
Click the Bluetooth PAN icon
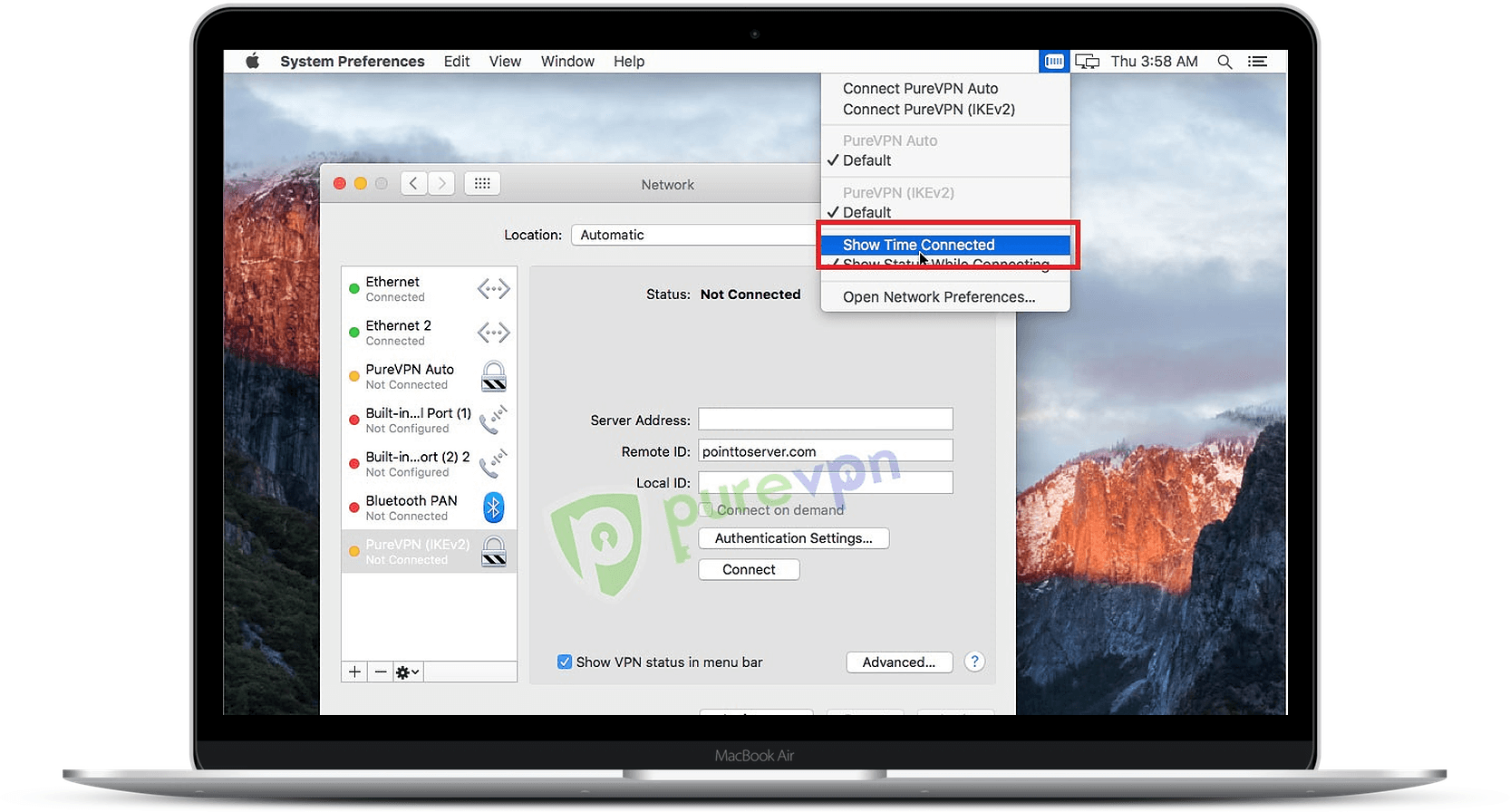493,507
